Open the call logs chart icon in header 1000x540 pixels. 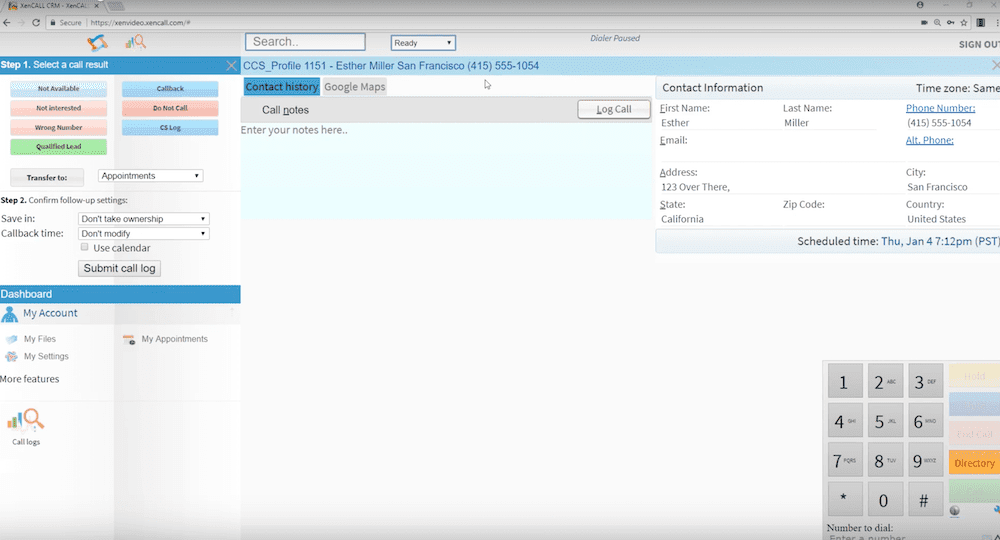coord(135,42)
